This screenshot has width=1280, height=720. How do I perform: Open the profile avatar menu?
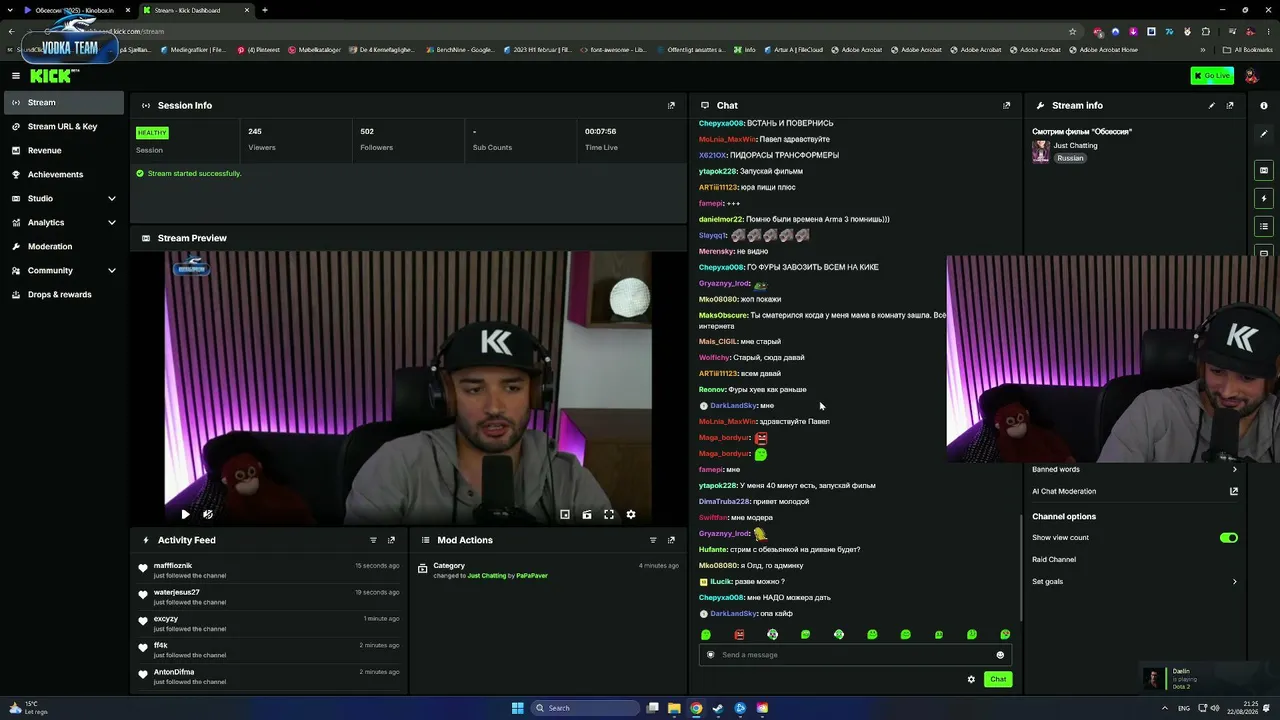point(1249,76)
